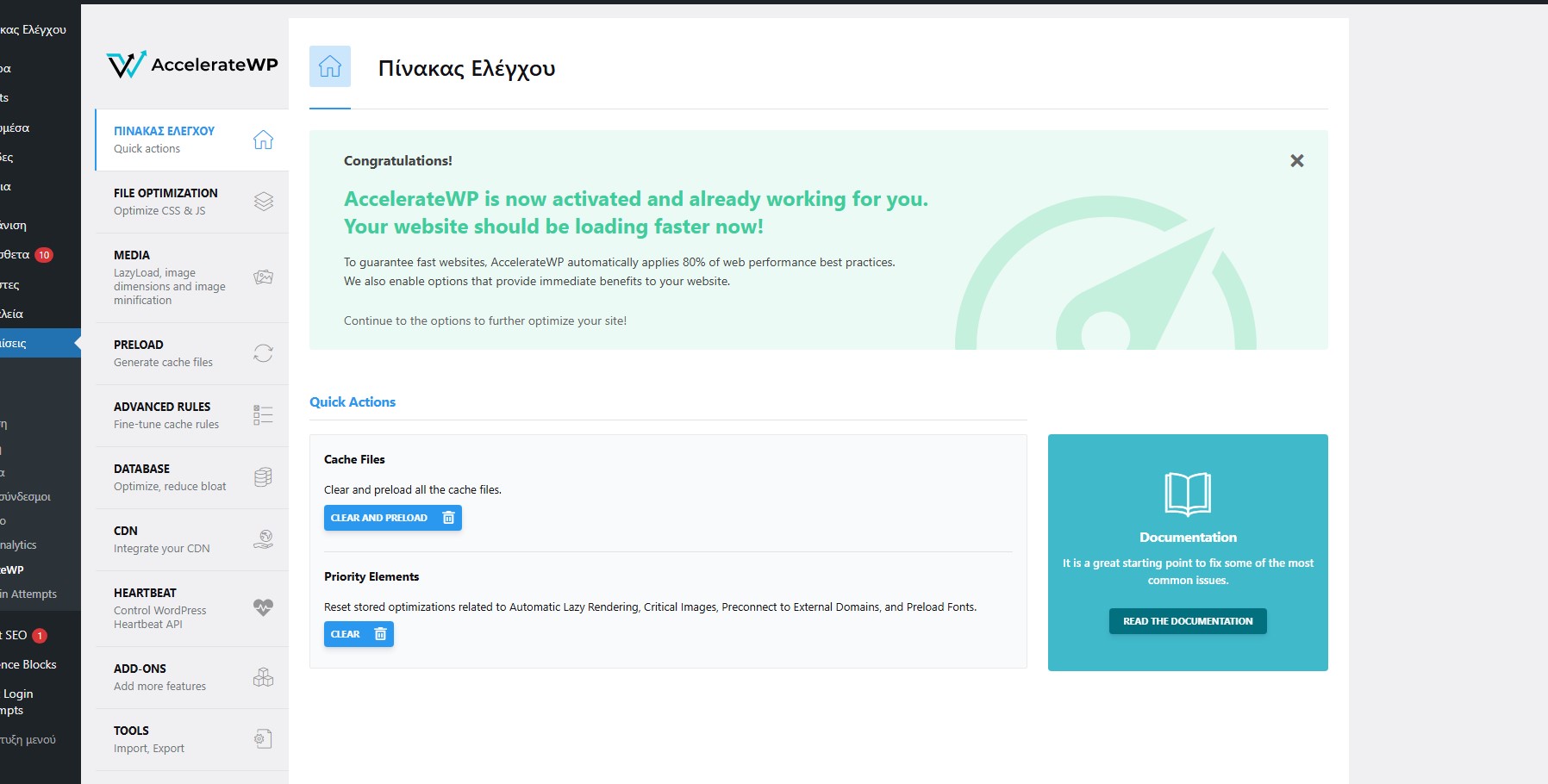
Task: Click the list icon next to Advanced Rules
Action: coord(263,415)
